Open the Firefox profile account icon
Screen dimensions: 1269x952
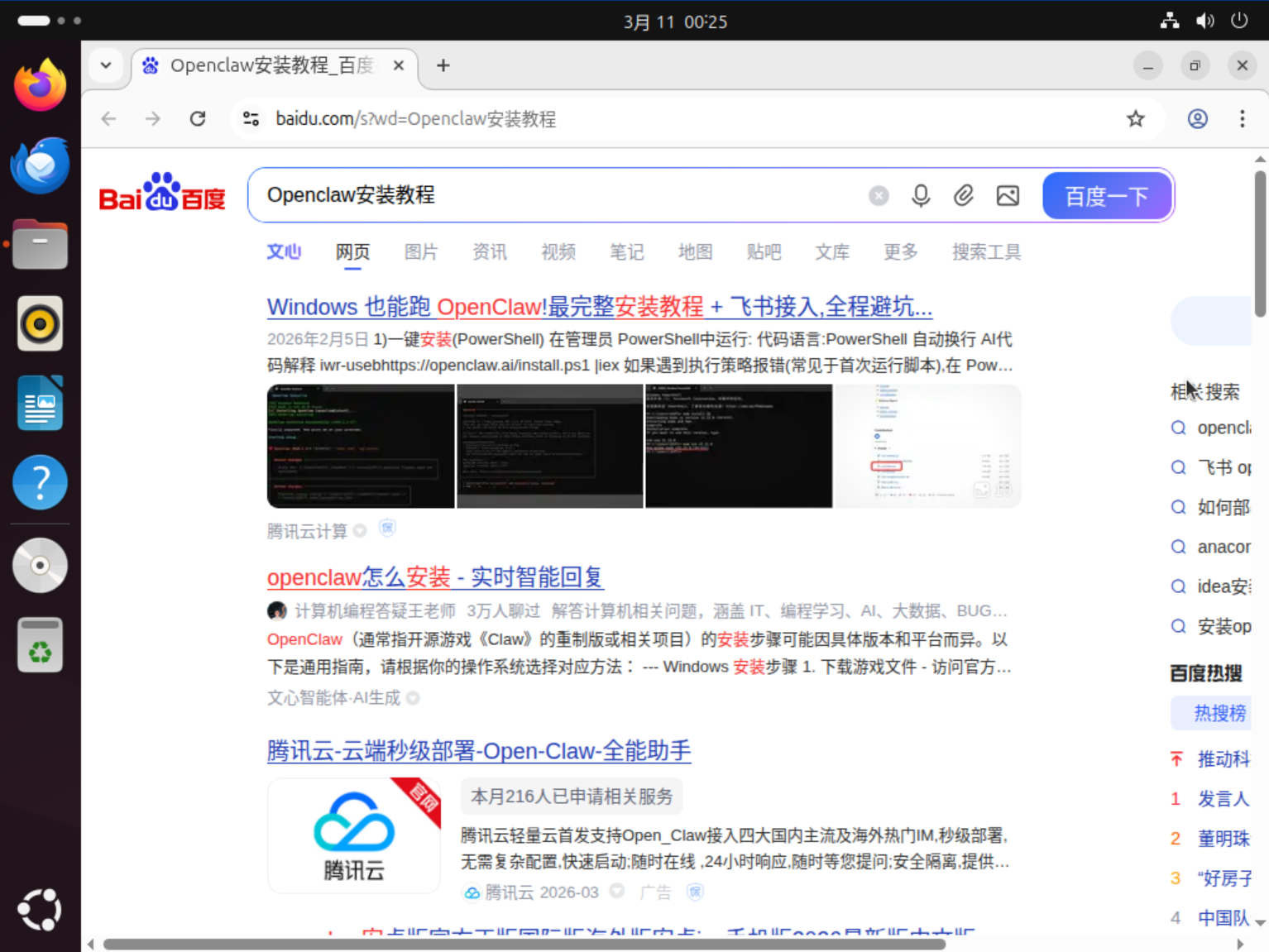coord(1197,118)
